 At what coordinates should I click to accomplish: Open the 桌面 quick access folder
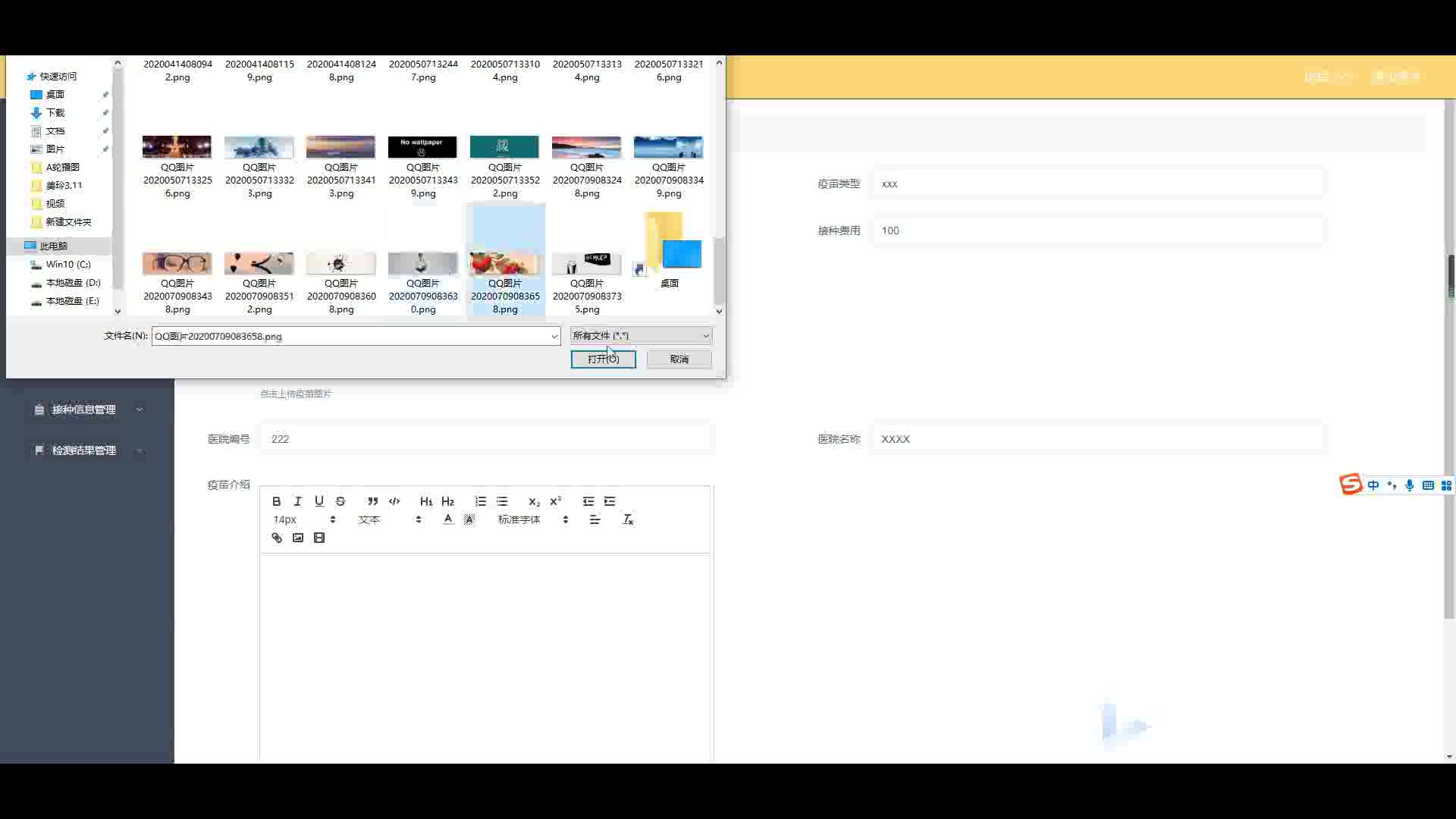(55, 94)
